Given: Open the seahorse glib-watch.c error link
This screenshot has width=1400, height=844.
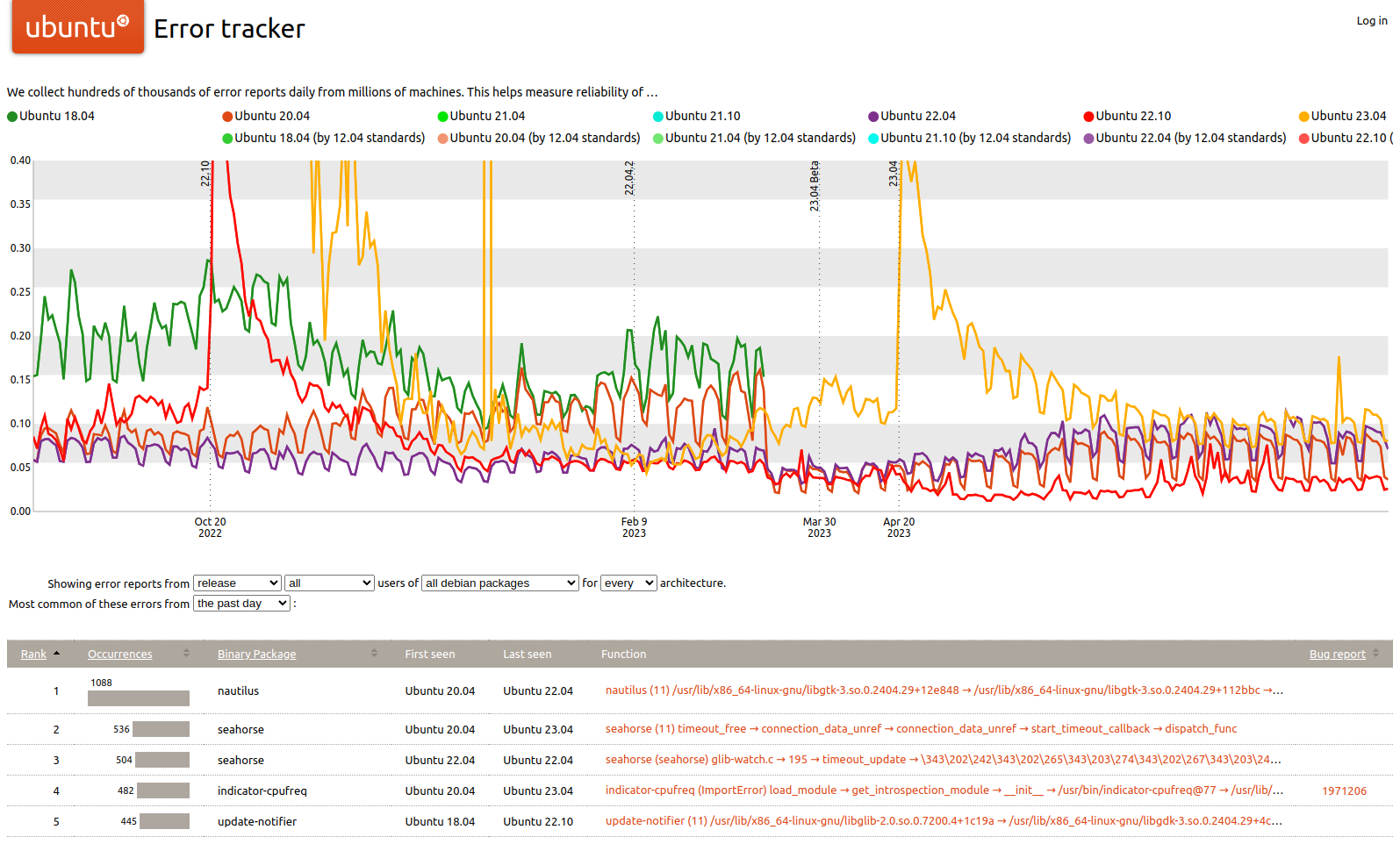Looking at the screenshot, I should pos(944,760).
